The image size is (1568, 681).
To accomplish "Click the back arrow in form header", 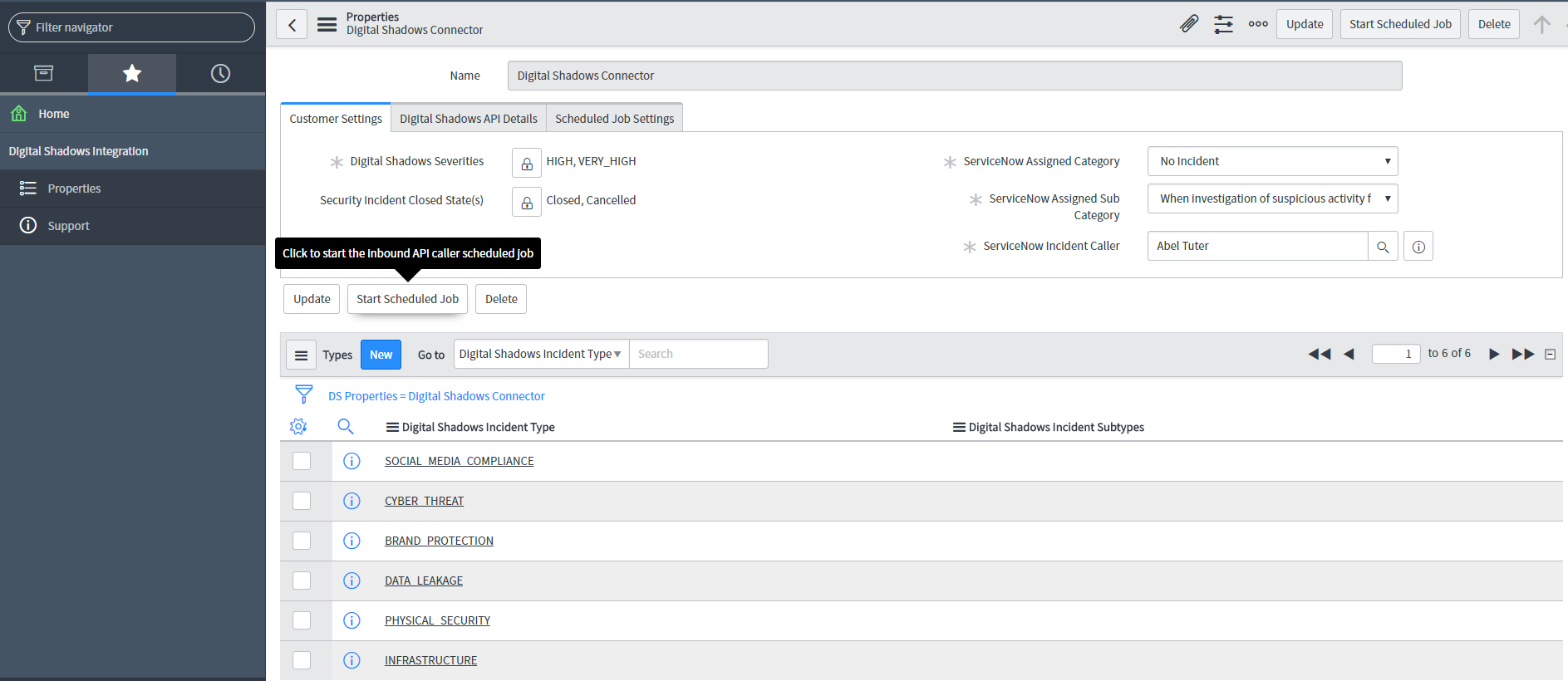I will click(x=292, y=25).
